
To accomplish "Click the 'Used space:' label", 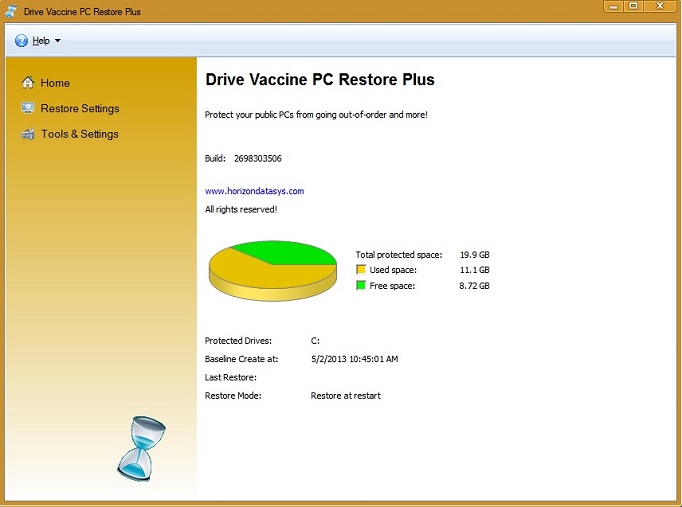I will tap(393, 270).
